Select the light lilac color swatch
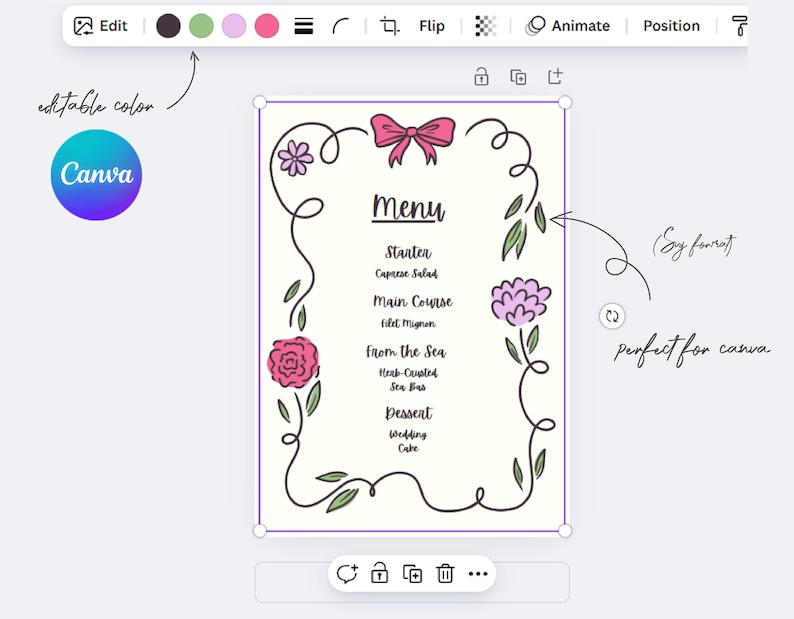 coord(234,26)
